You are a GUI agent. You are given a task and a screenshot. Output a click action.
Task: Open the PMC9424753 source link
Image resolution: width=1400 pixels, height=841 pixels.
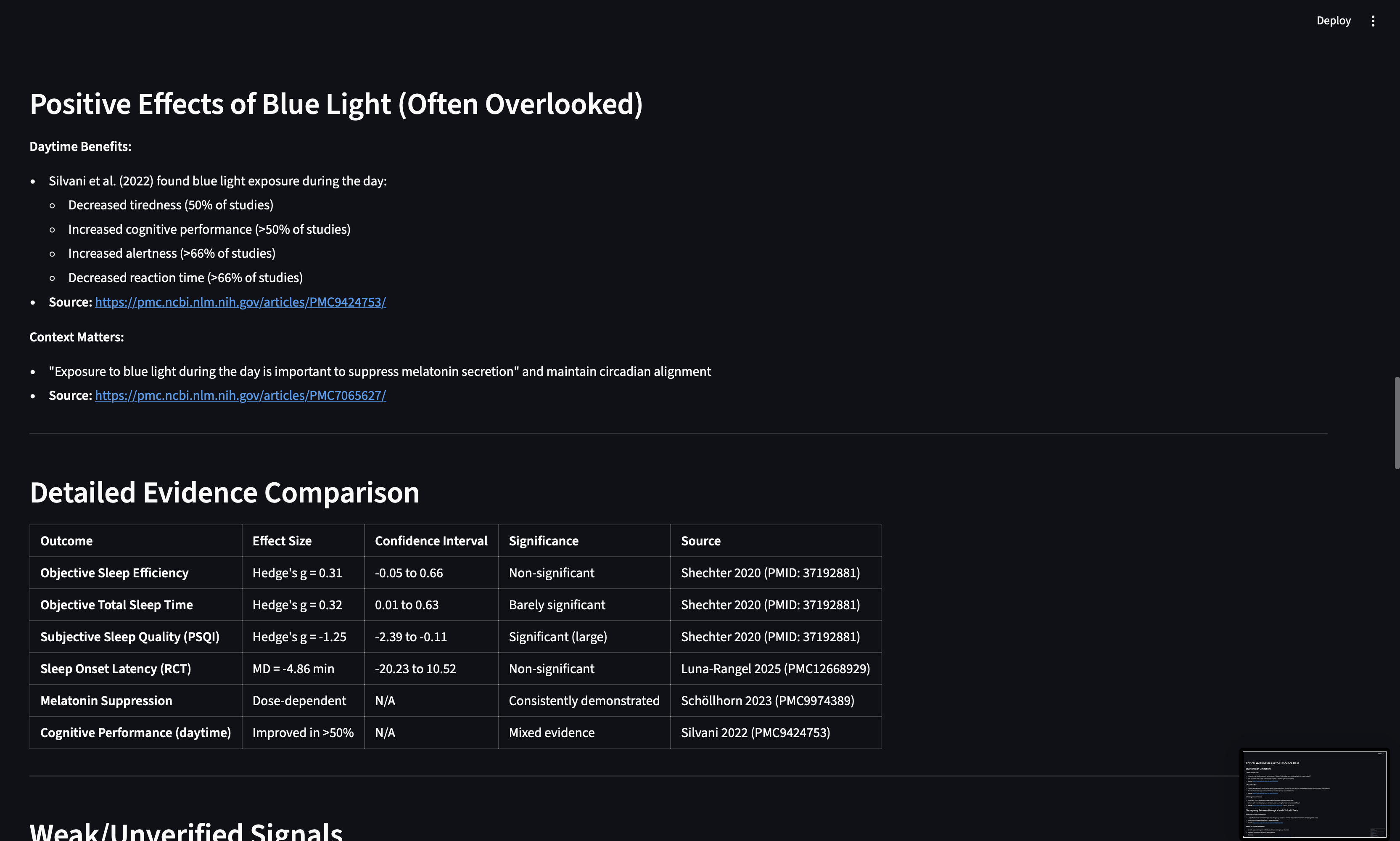(x=240, y=302)
